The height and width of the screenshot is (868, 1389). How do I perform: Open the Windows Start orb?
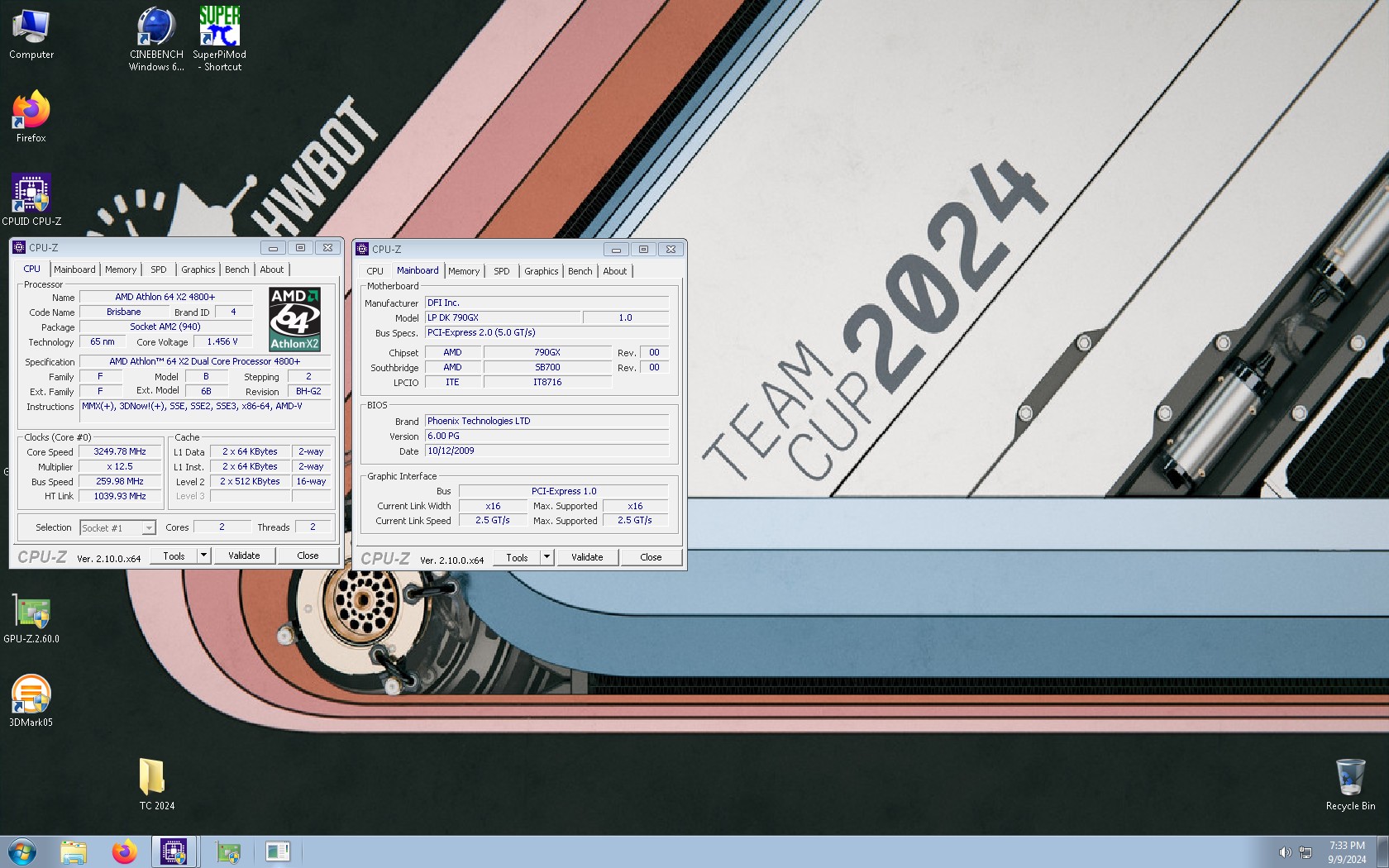click(x=22, y=851)
